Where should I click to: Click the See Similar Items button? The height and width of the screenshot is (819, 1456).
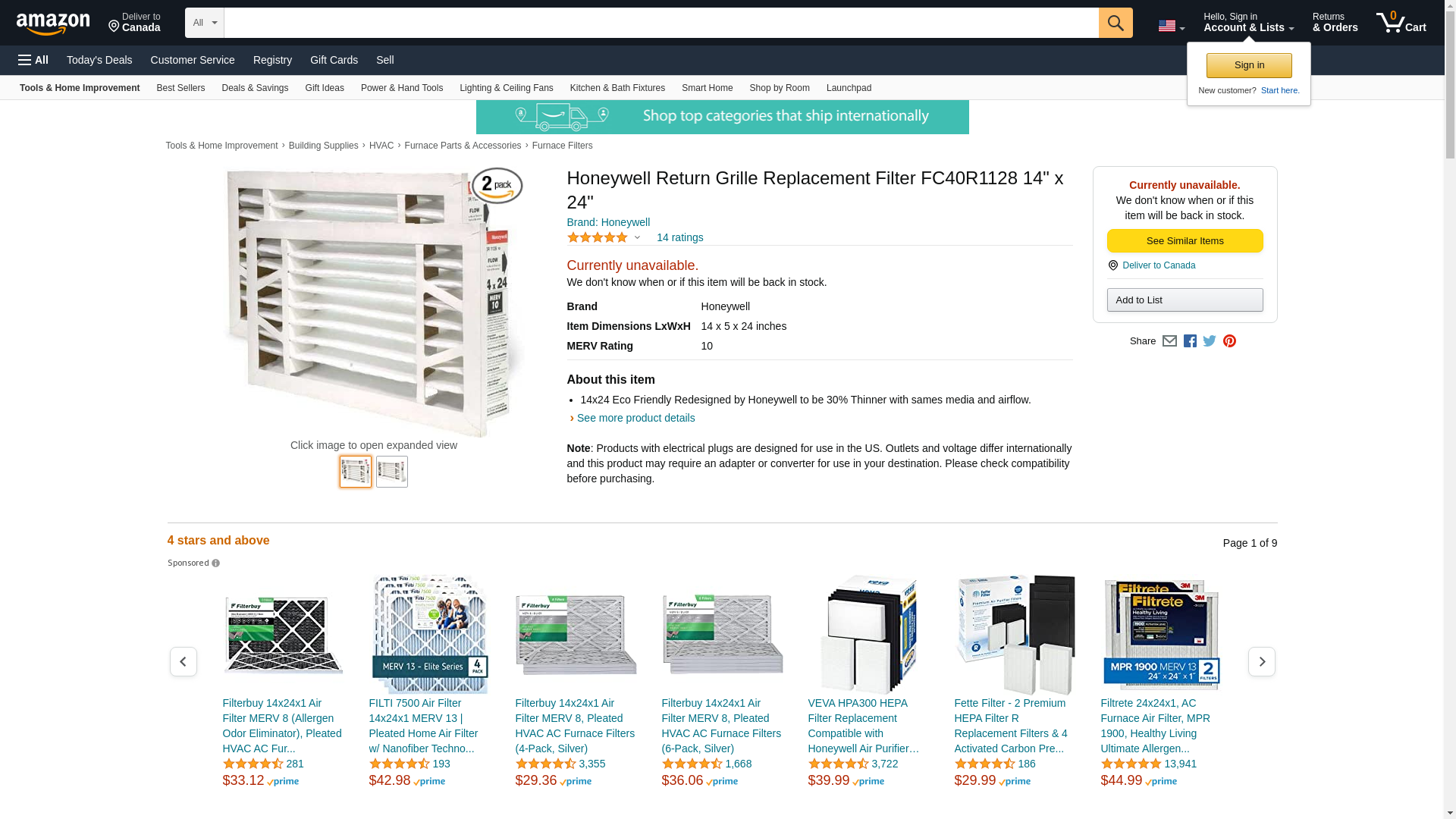pos(1185,241)
